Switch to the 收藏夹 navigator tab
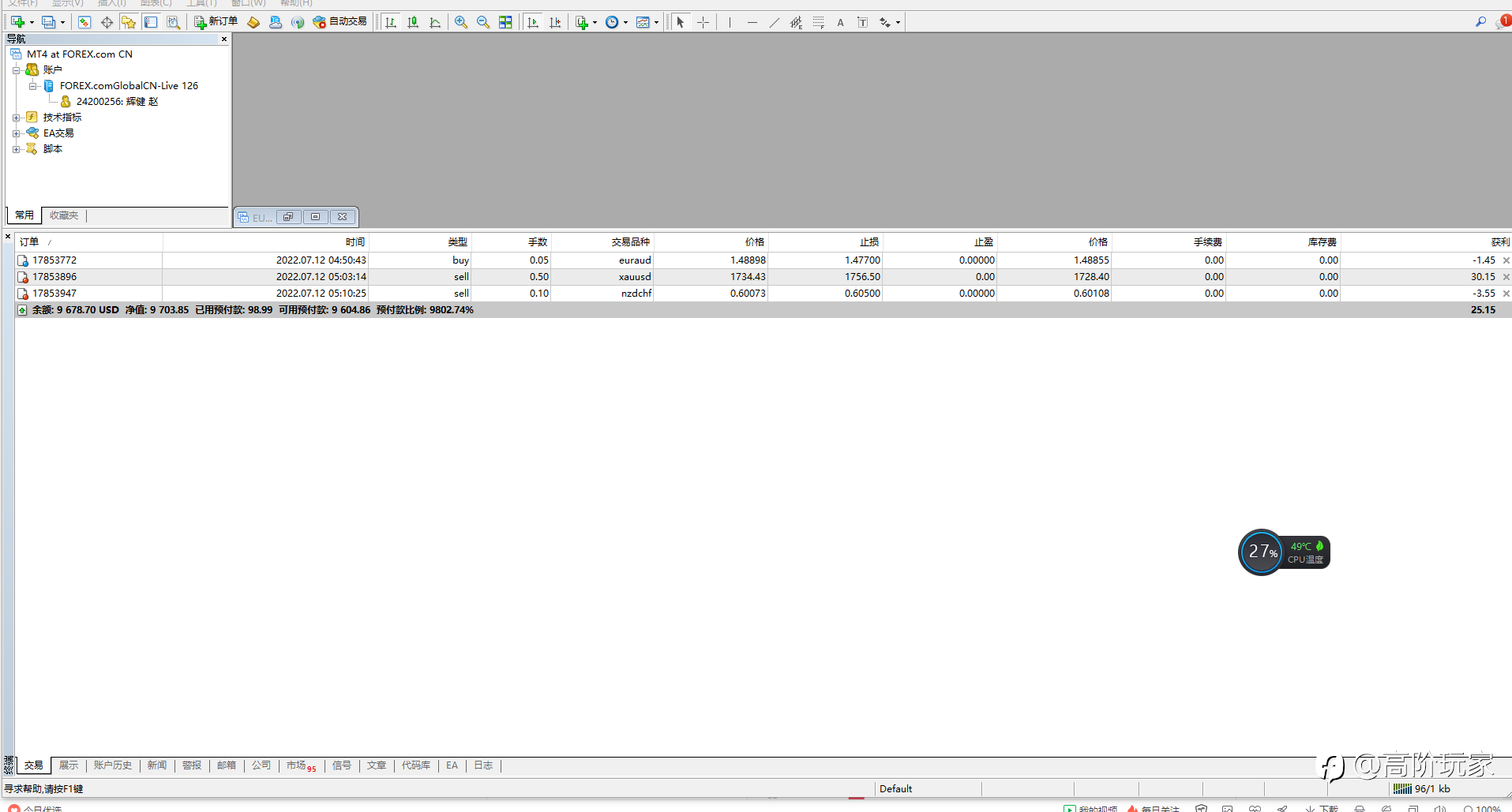Screen dimensions: 1512x812 pos(64,215)
